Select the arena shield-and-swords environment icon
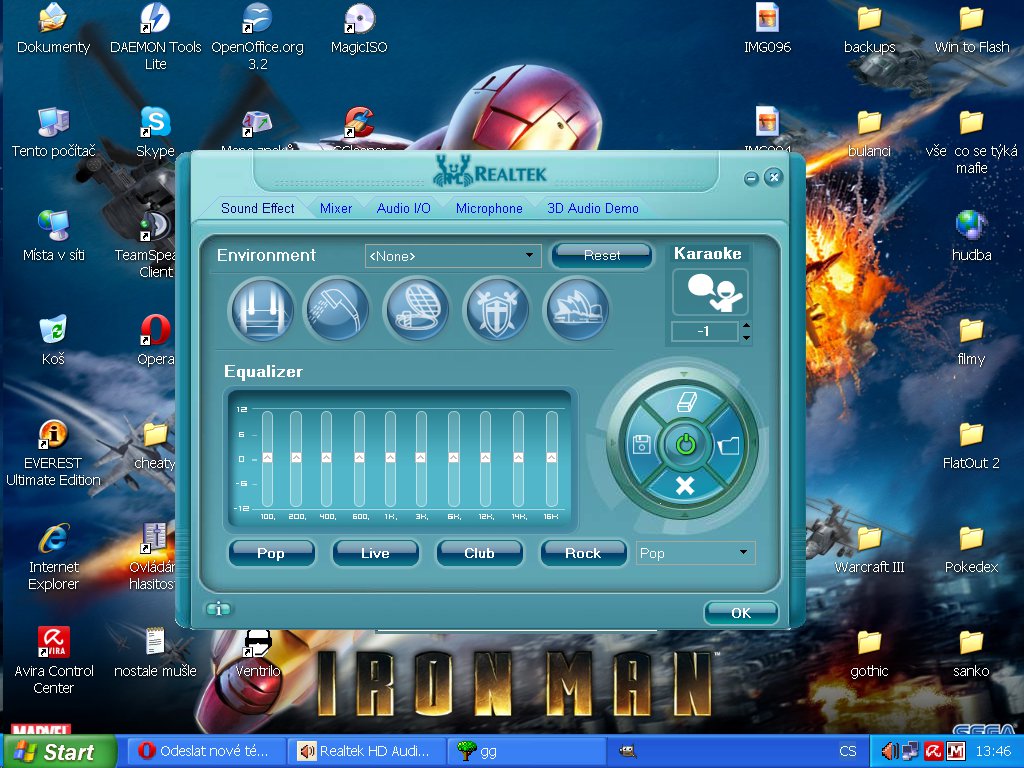This screenshot has height=768, width=1024. (x=496, y=310)
